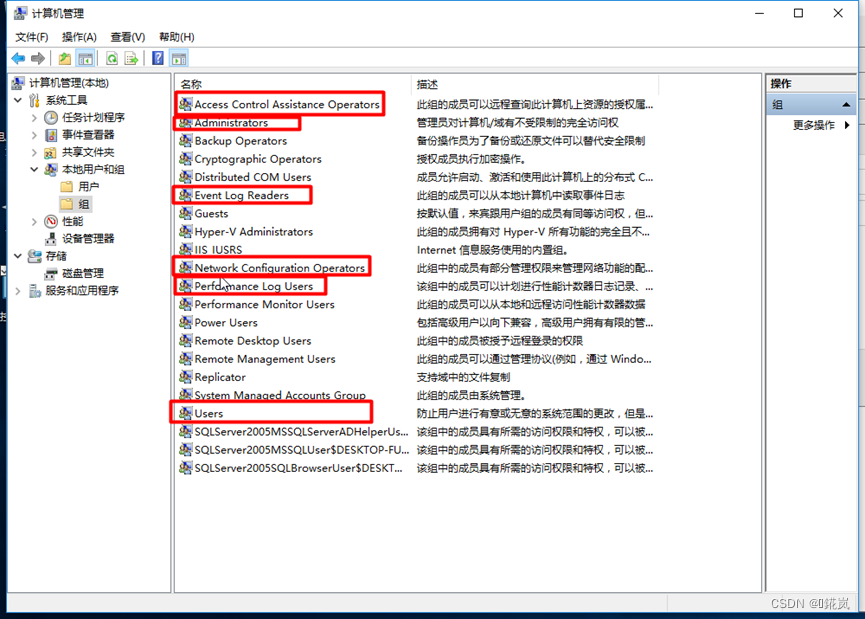This screenshot has width=865, height=619.
Task: Toggle the Action pane toolbar icon
Action: 179,58
